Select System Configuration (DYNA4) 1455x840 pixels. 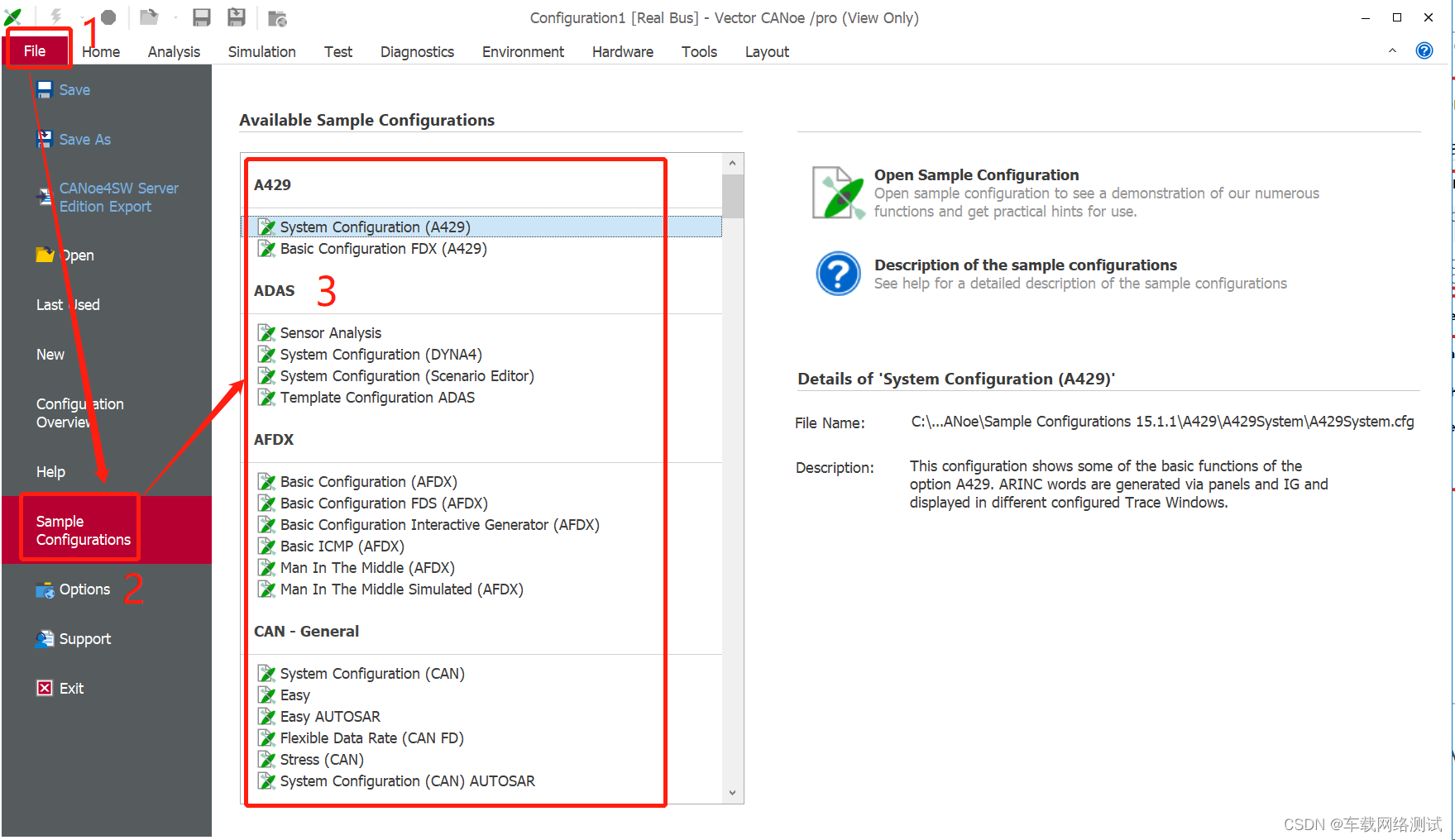pyautogui.click(x=381, y=355)
